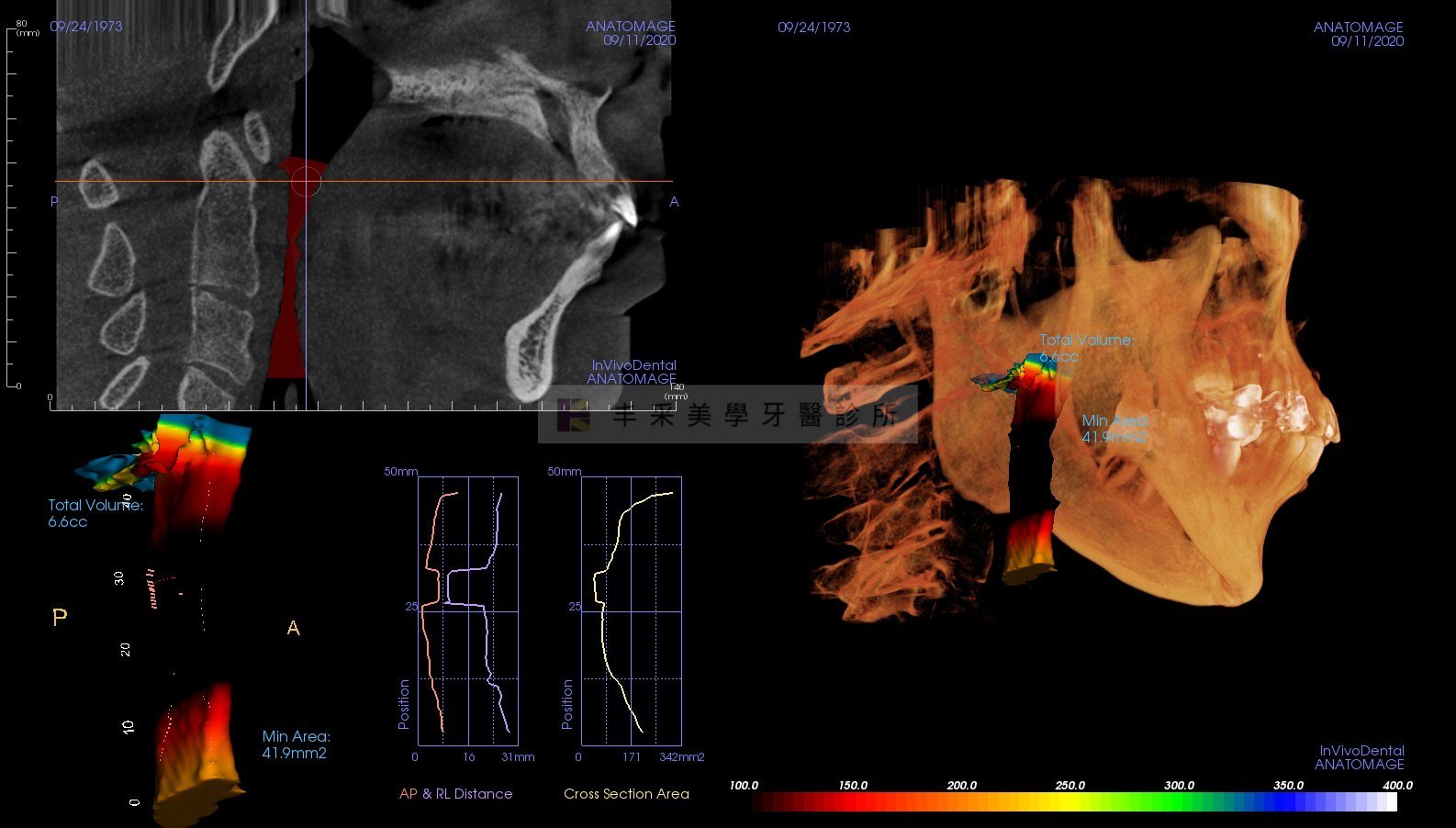
Task: Click the A orientation marker on the sagittal slice
Action: click(x=674, y=201)
